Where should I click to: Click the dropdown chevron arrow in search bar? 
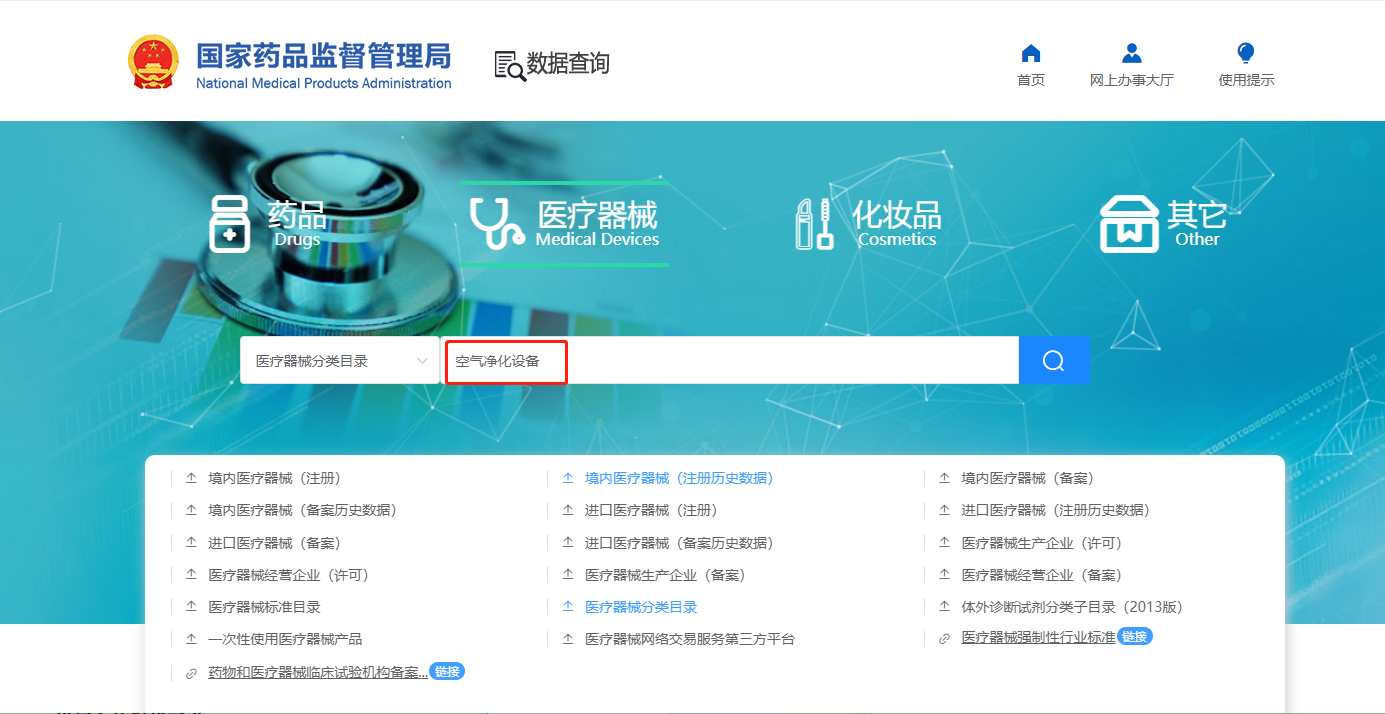click(422, 361)
